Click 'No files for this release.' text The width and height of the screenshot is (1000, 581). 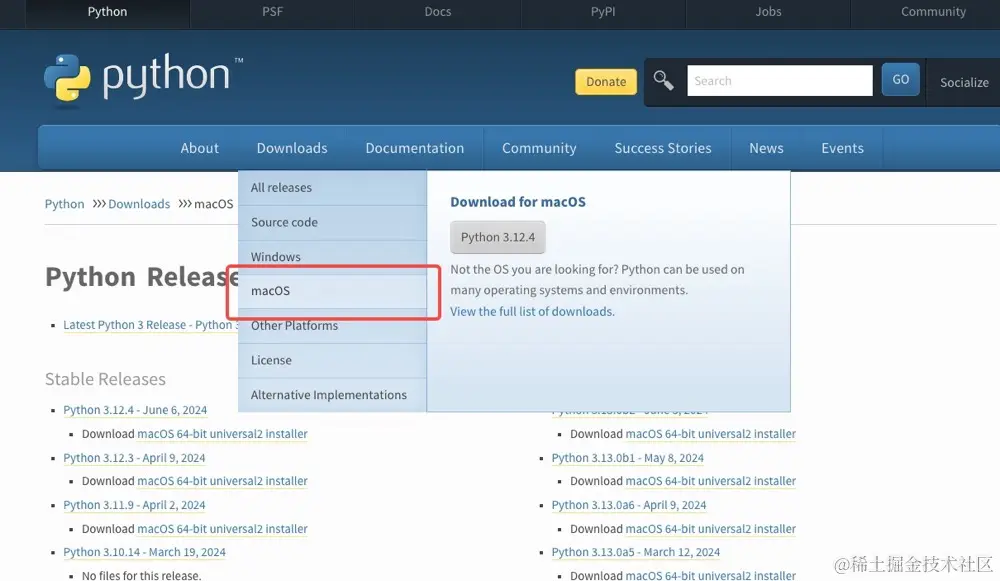[141, 575]
